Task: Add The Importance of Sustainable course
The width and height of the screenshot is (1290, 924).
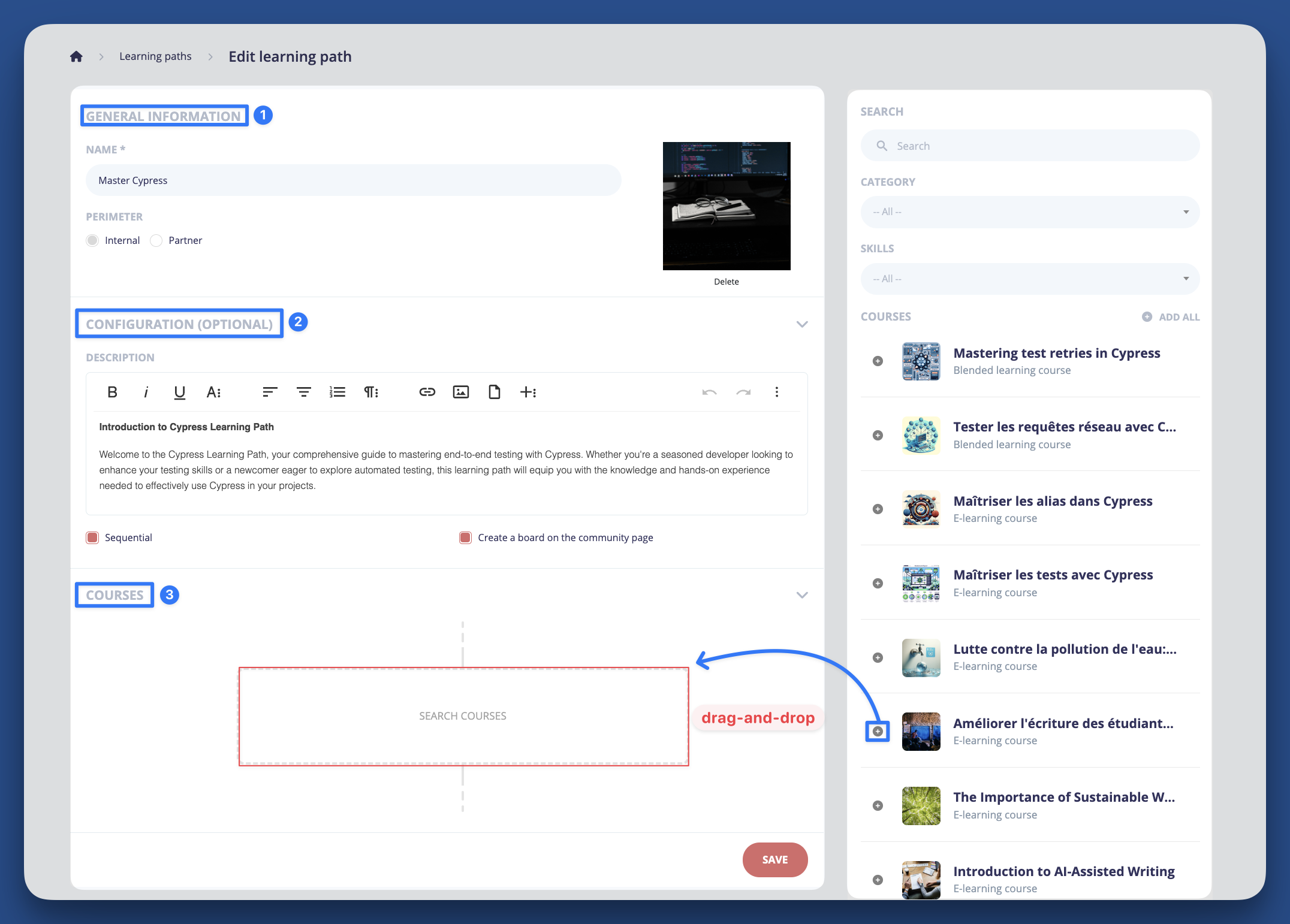Action: click(x=878, y=805)
